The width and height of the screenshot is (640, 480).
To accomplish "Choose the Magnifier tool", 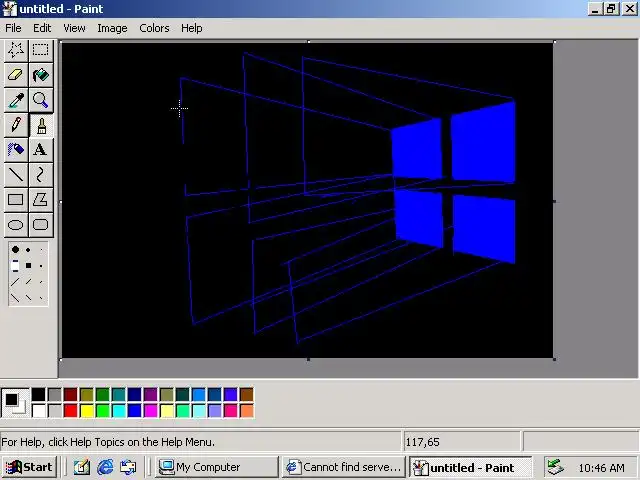I will (x=40, y=100).
